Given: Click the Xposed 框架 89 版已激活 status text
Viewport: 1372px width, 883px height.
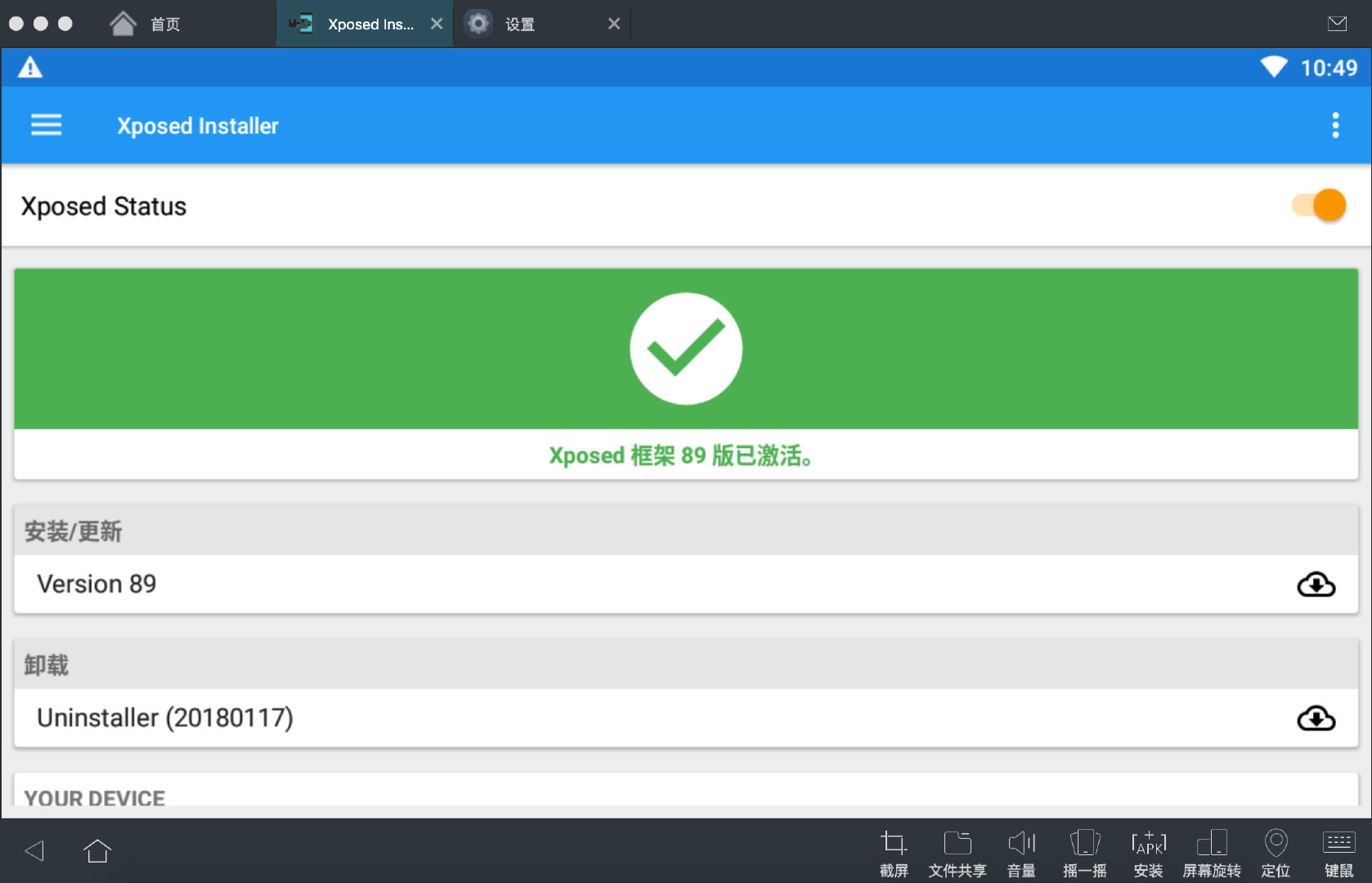Looking at the screenshot, I should click(681, 455).
